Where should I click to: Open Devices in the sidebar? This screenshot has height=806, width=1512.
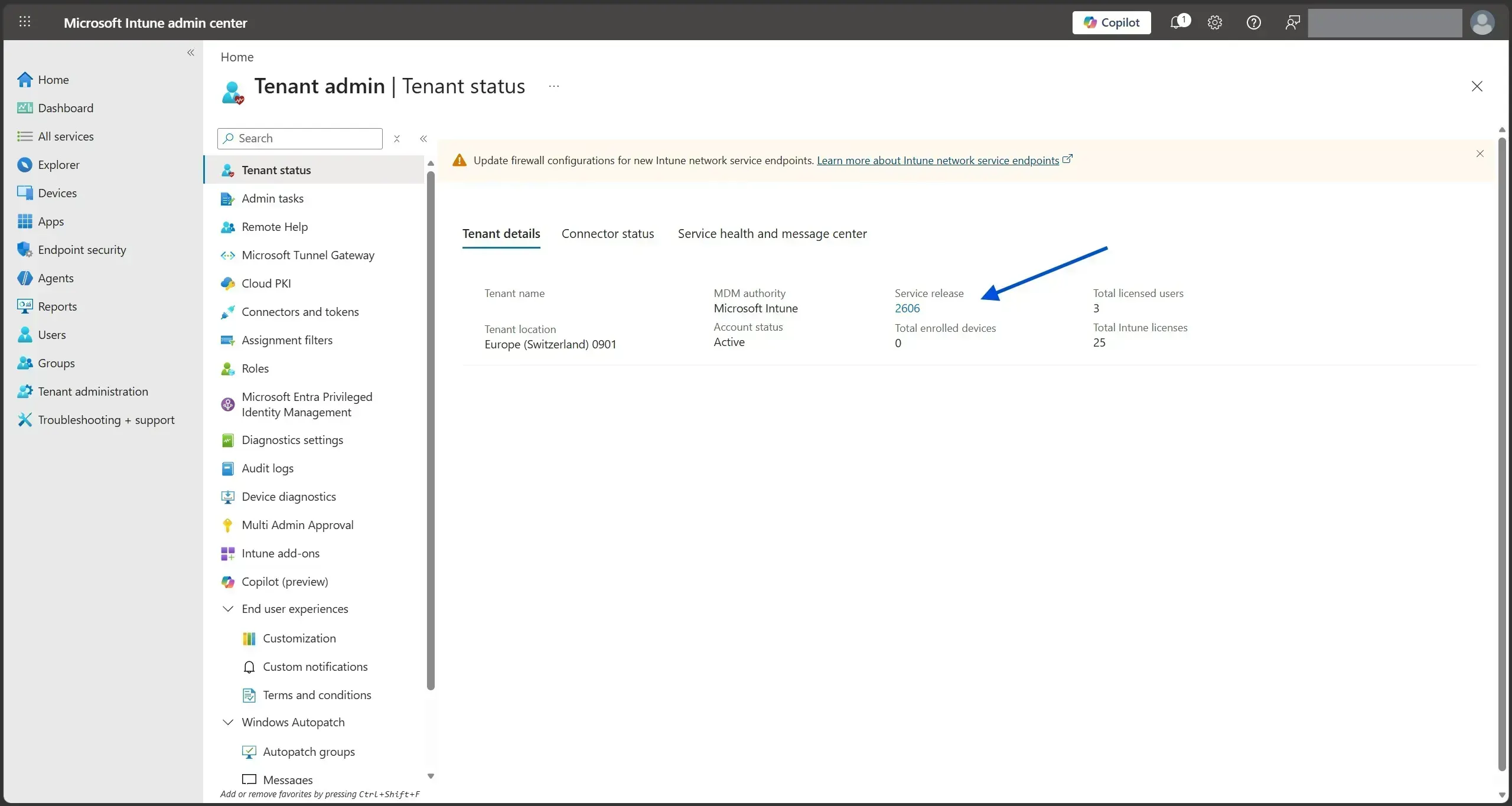point(57,193)
